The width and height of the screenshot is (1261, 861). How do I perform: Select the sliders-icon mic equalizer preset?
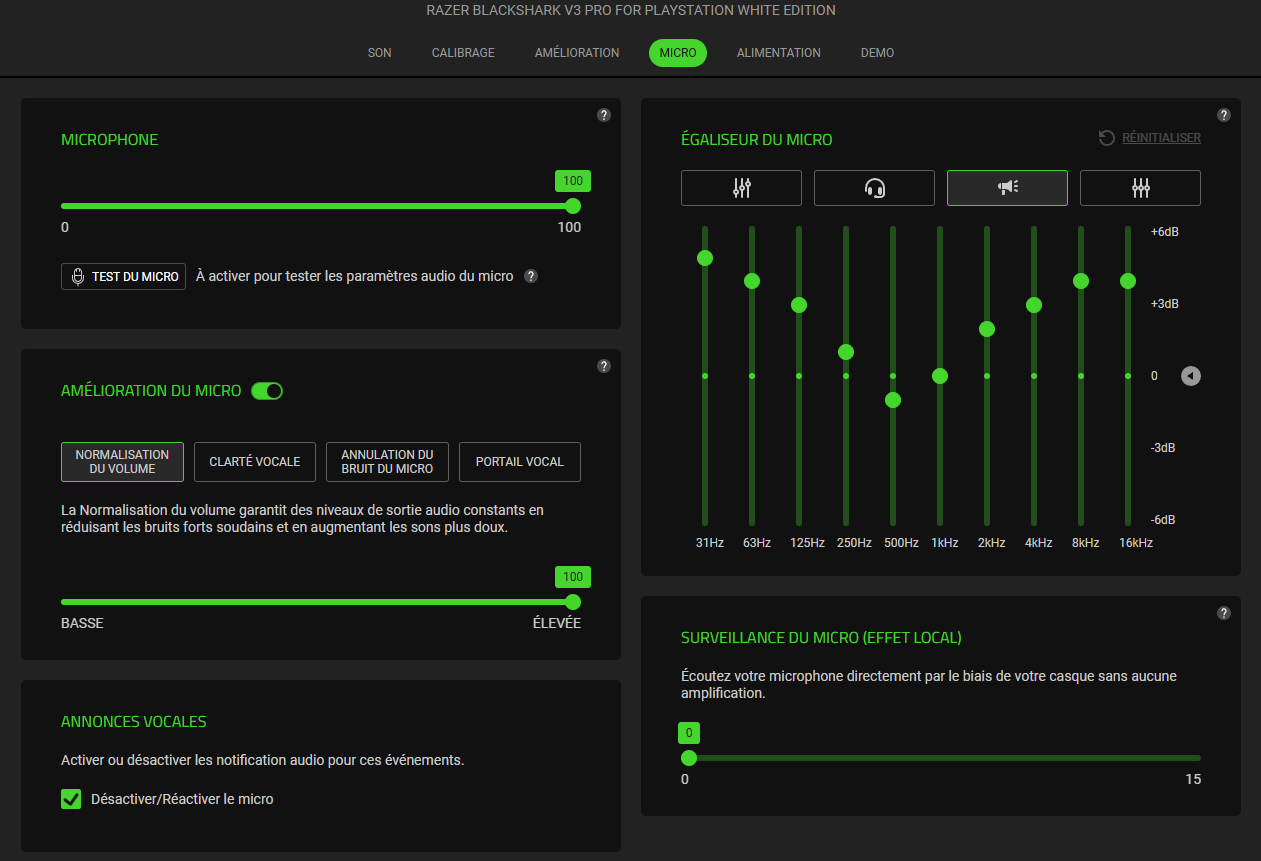tap(741, 188)
